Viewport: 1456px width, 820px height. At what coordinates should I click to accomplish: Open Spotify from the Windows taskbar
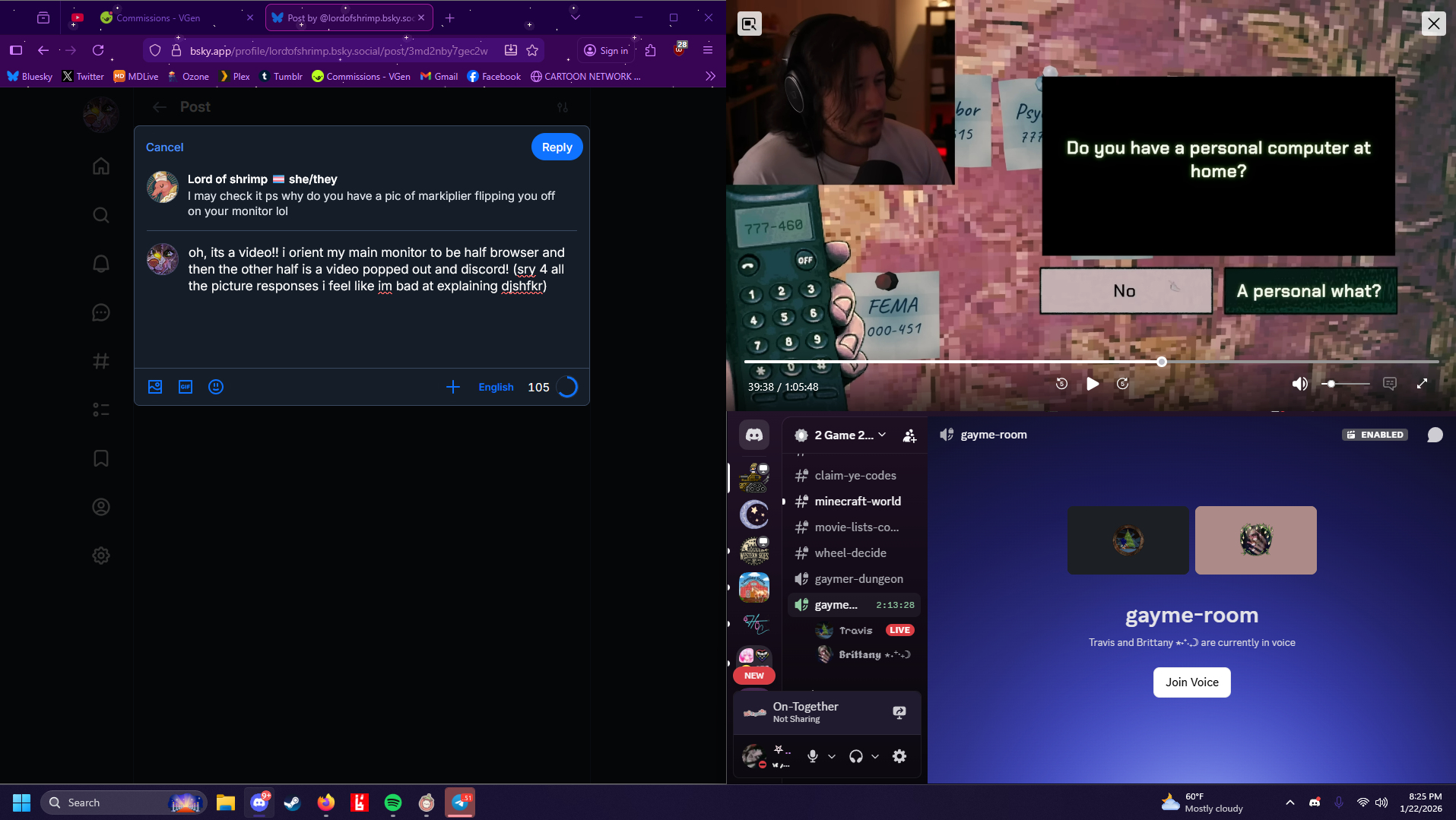tap(393, 803)
